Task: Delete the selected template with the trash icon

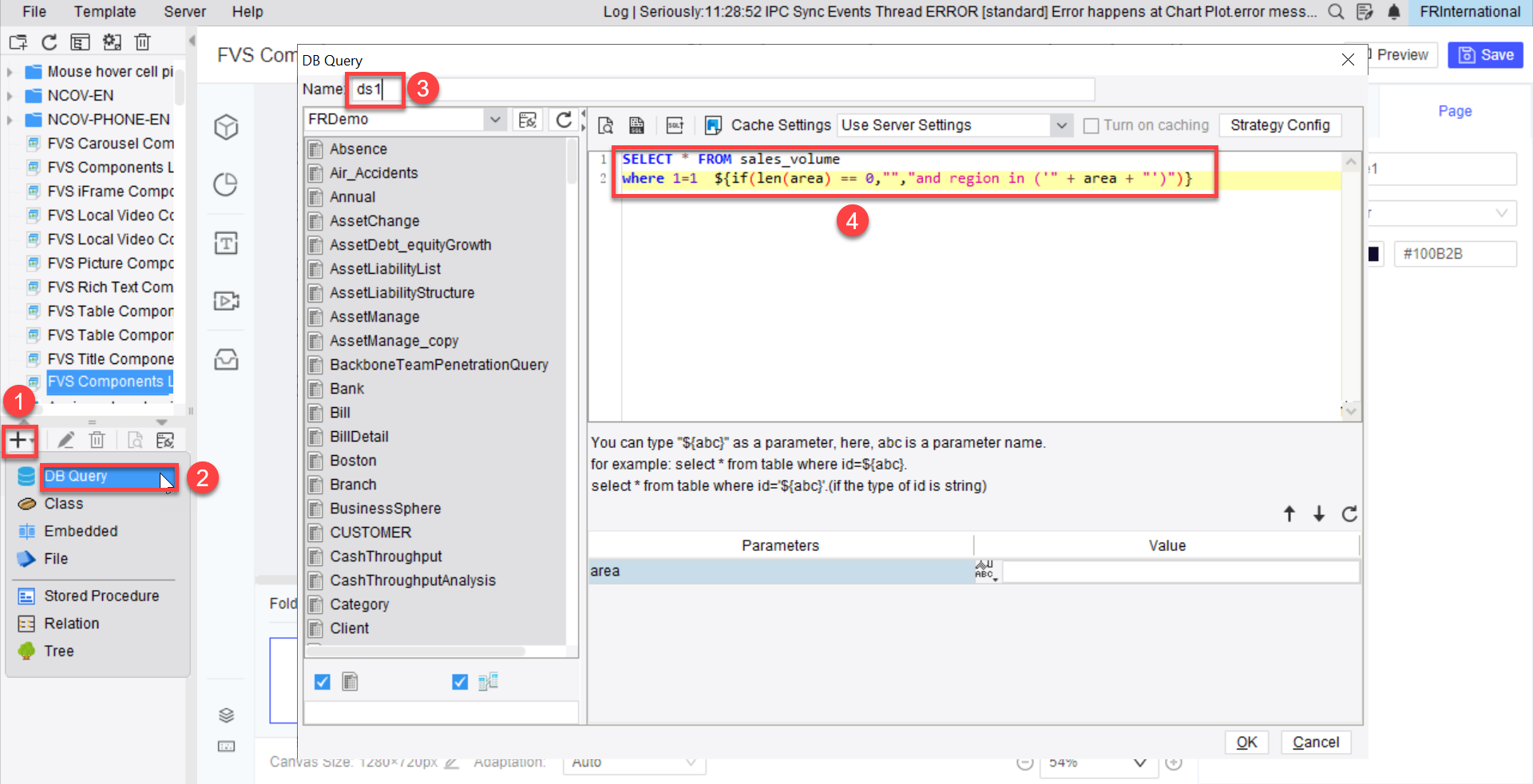Action: pyautogui.click(x=143, y=42)
